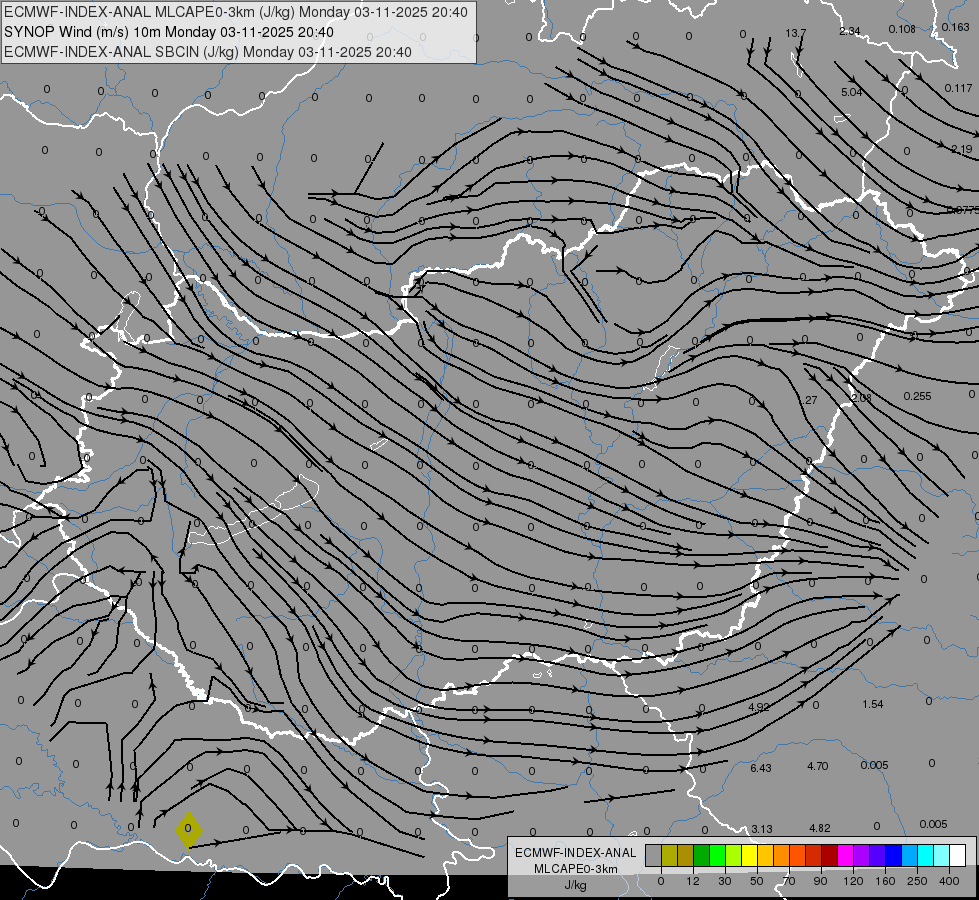Viewport: 979px width, 900px height.
Task: Select the pure blue legend swatch
Action: tap(894, 855)
